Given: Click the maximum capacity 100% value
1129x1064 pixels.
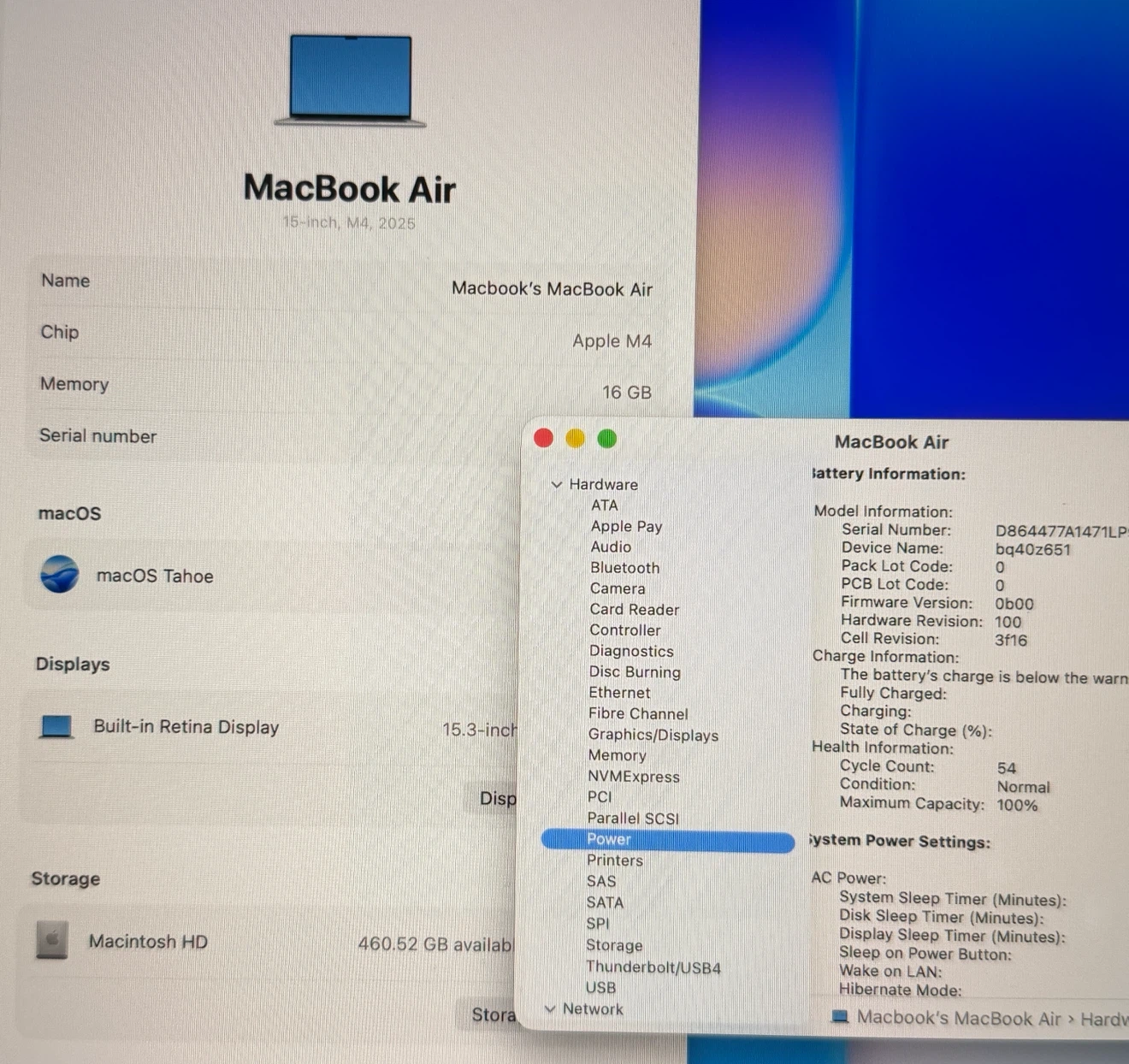Looking at the screenshot, I should click(1017, 805).
